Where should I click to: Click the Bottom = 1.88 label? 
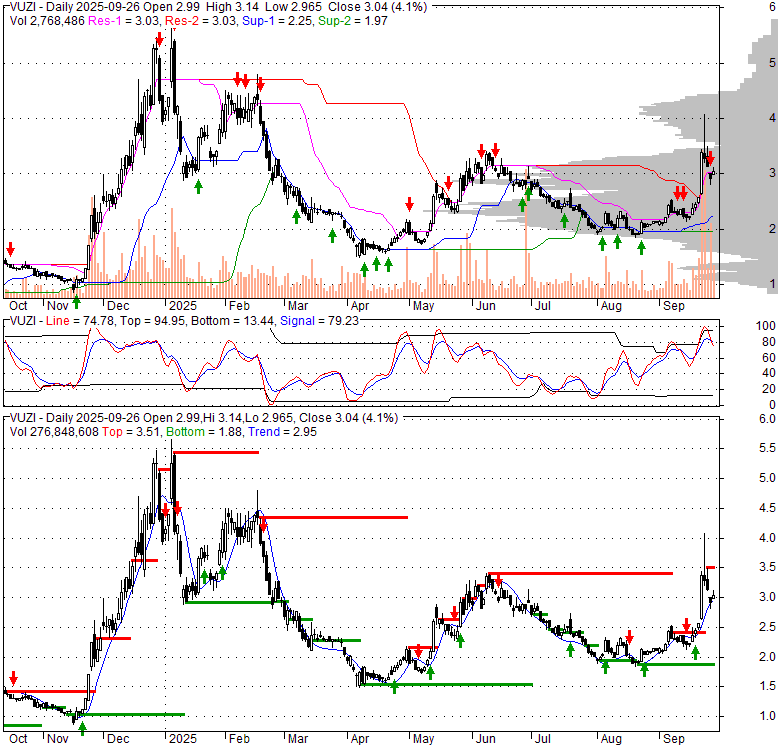(x=204, y=432)
